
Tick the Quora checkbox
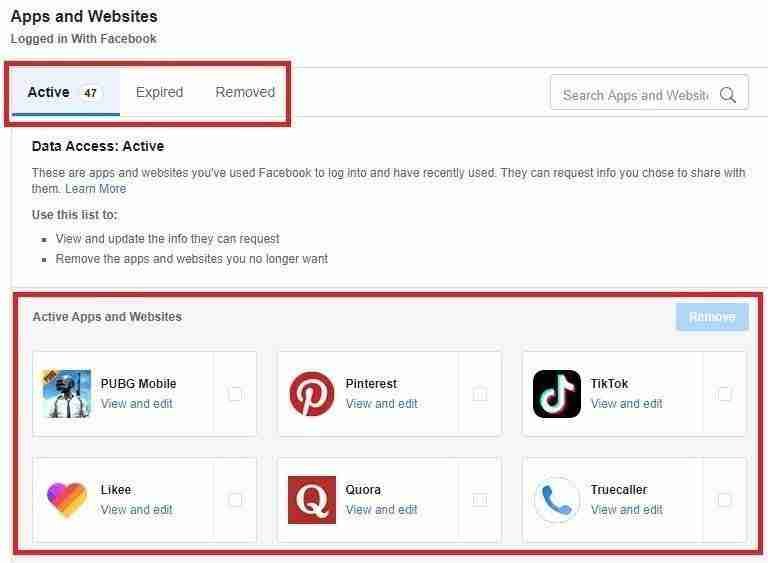(480, 499)
